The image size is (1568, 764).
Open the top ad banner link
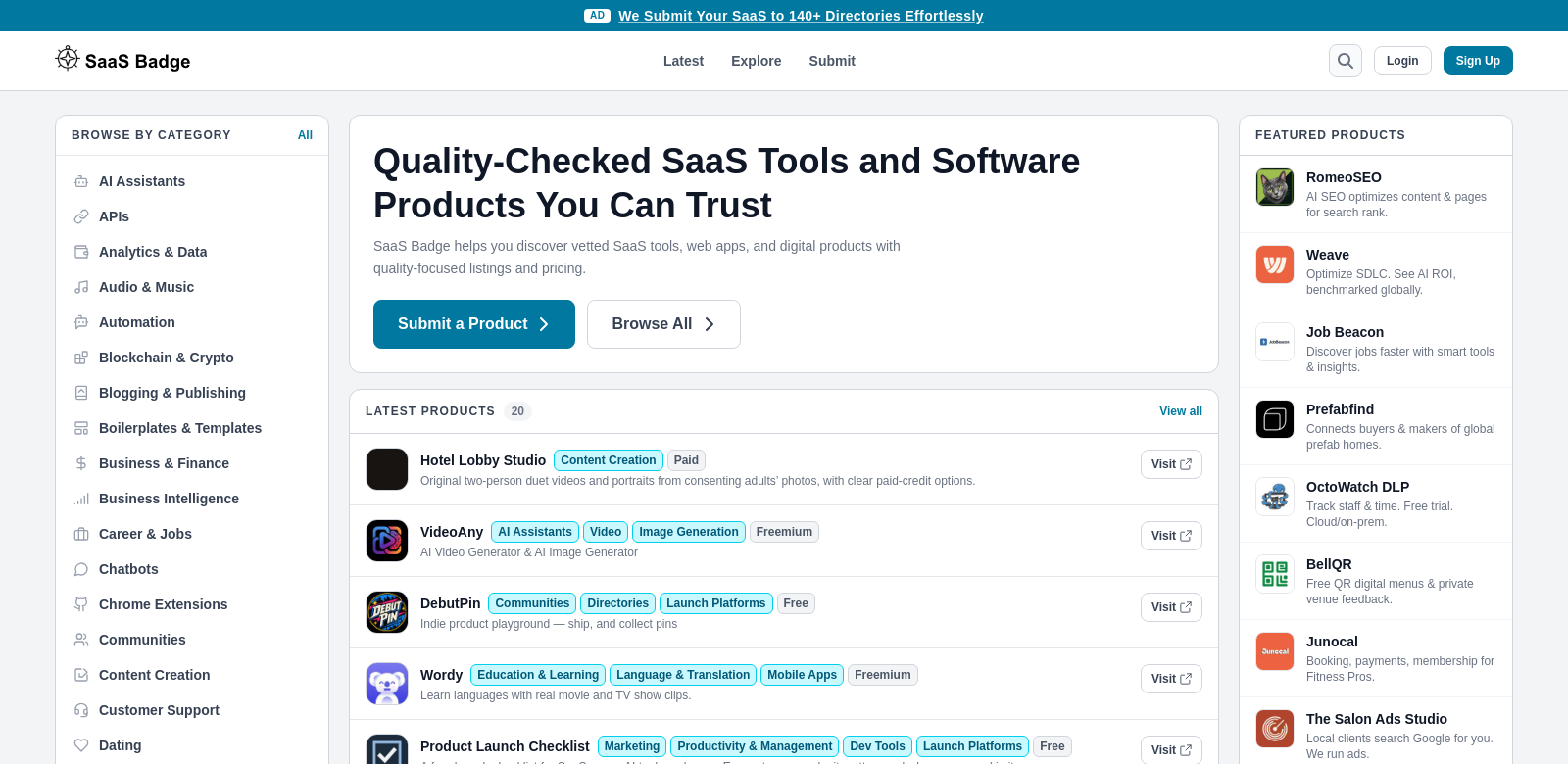[801, 16]
